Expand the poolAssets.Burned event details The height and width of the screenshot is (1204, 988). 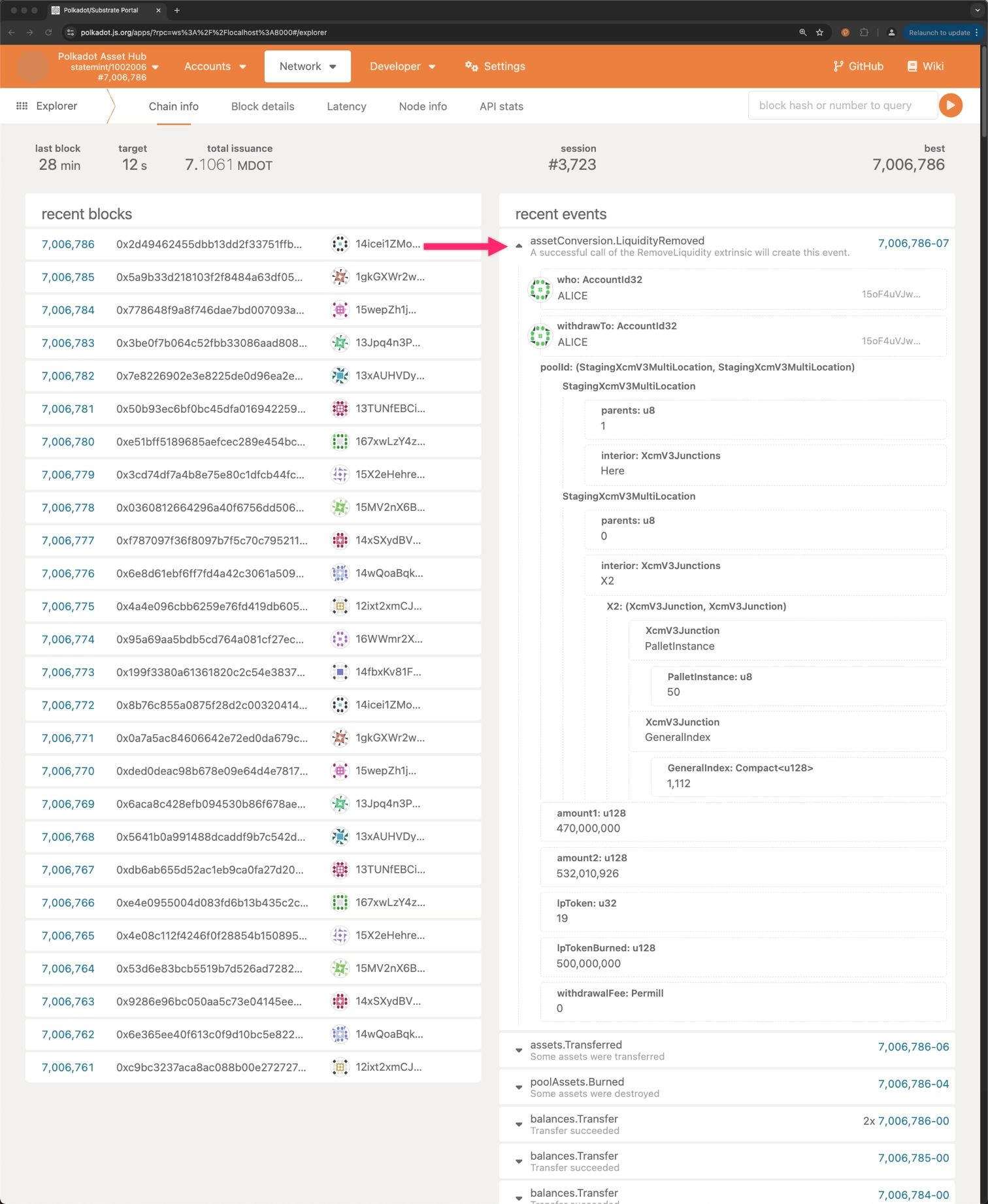[x=519, y=1088]
